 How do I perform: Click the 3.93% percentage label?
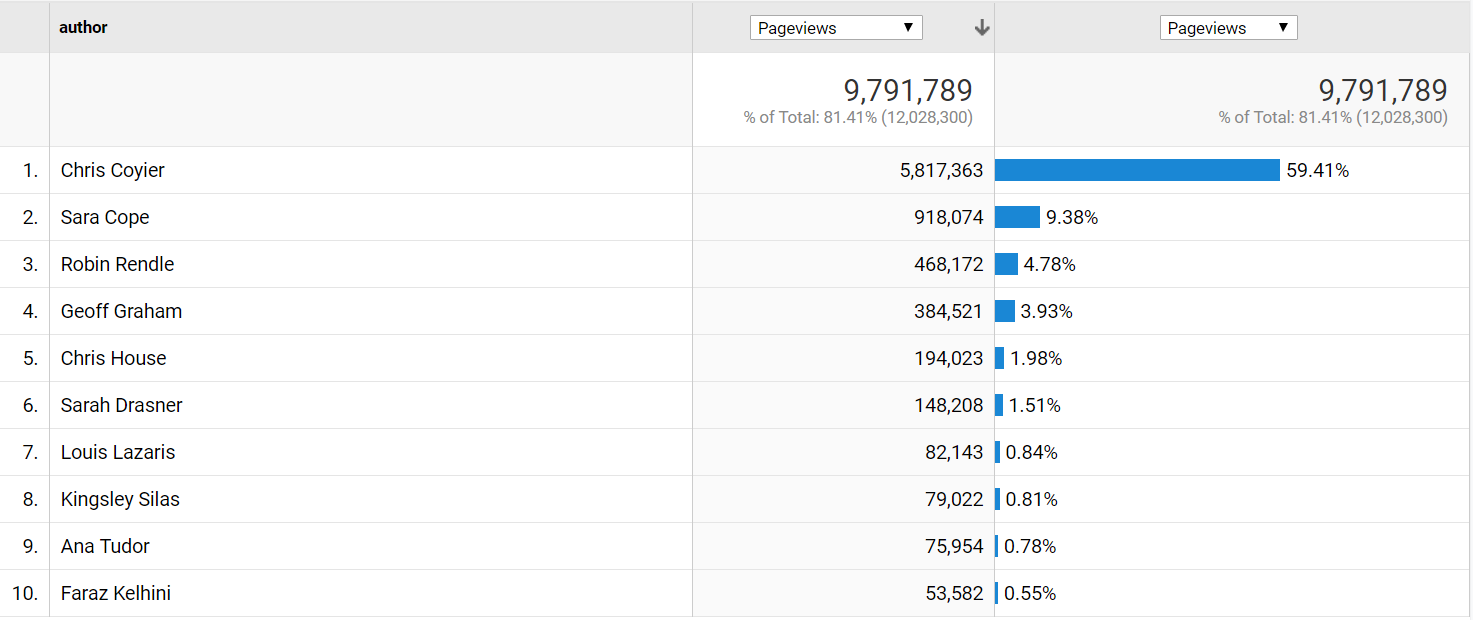click(x=1047, y=311)
